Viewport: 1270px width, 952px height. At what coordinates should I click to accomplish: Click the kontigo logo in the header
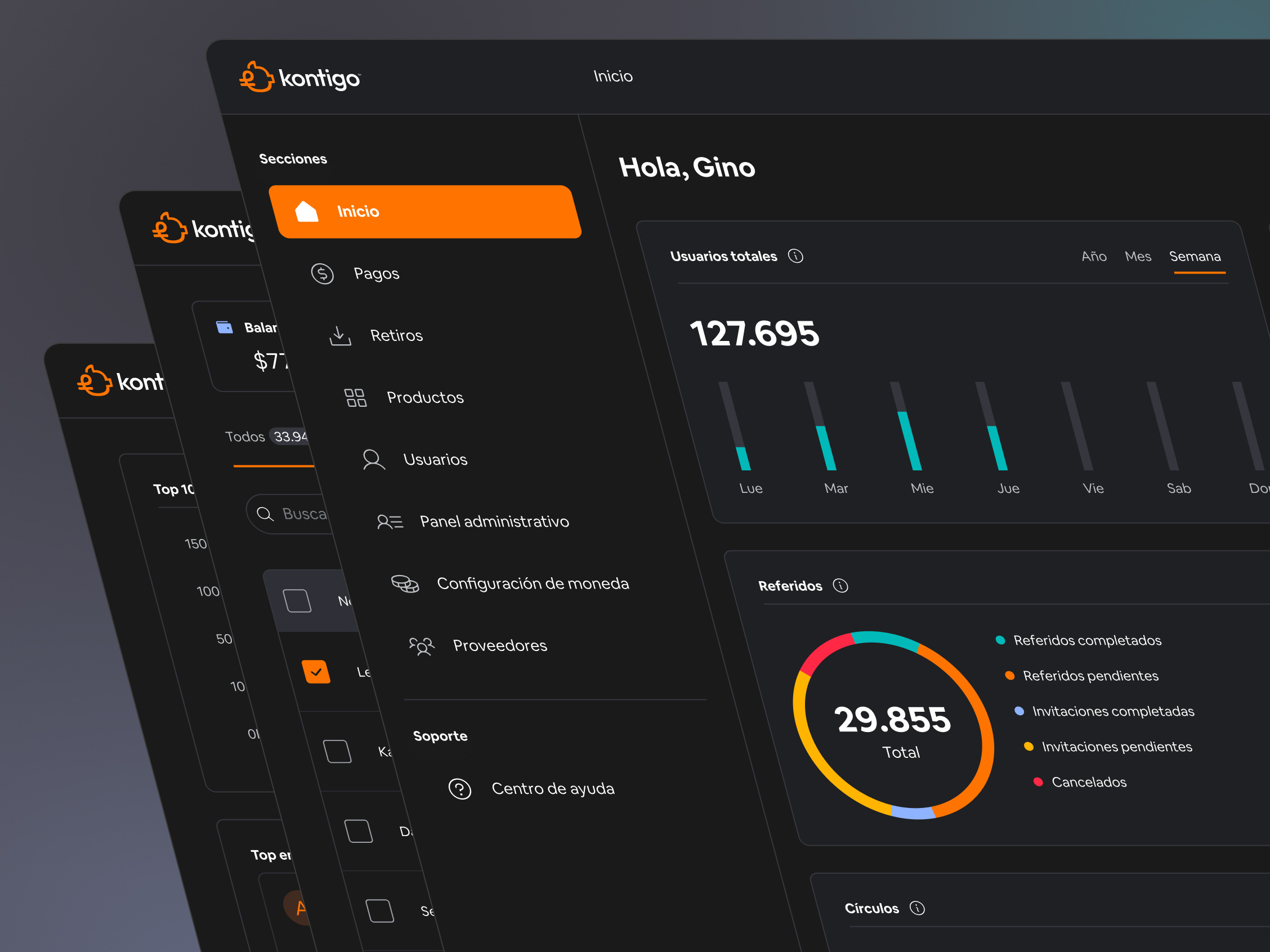coord(298,78)
